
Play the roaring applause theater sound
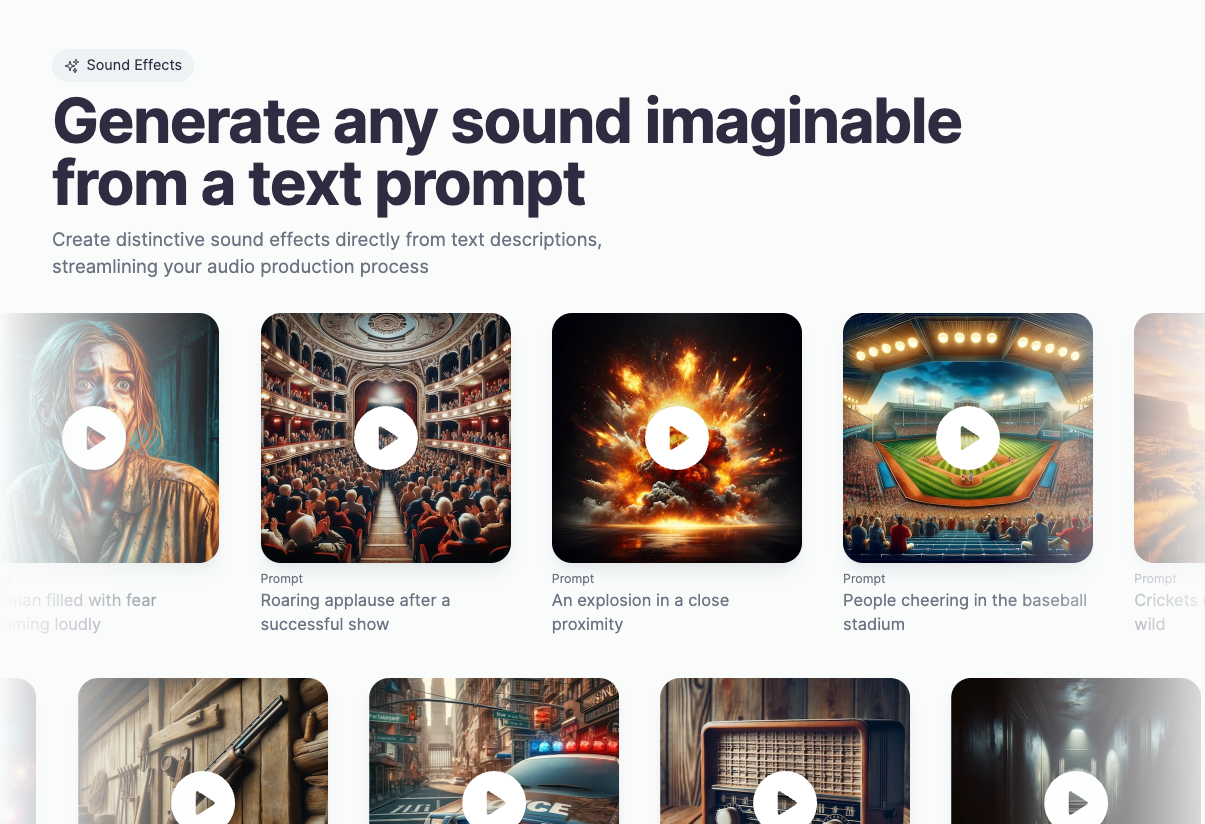click(x=386, y=438)
